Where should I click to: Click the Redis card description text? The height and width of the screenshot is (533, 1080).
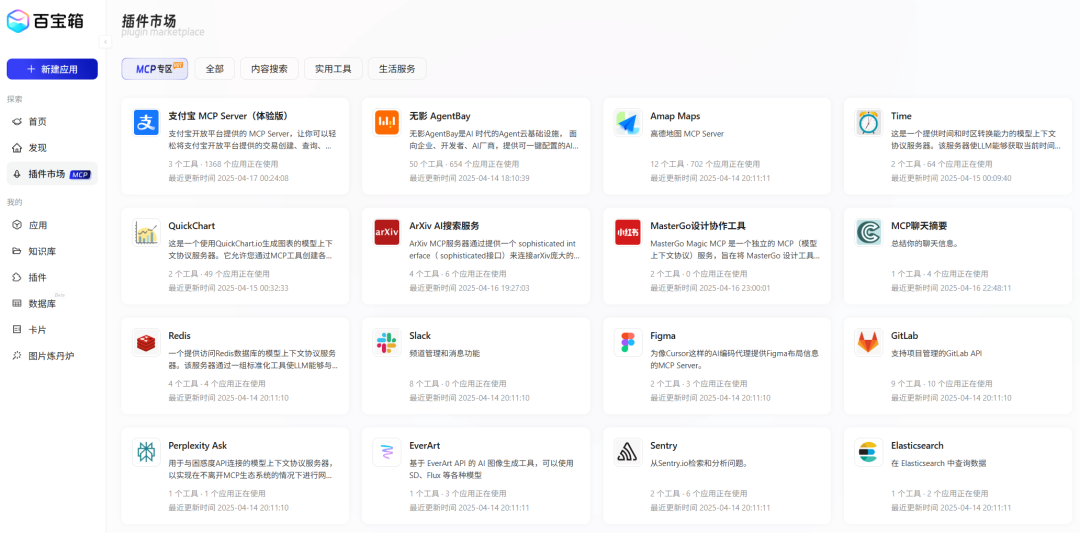pyautogui.click(x=253, y=359)
